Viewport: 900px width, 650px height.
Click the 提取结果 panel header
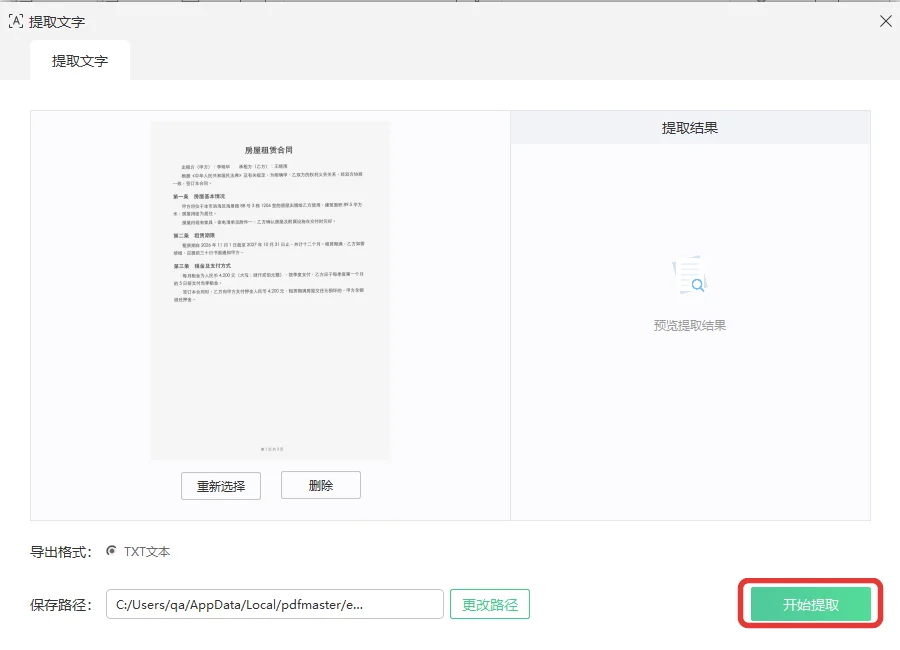click(x=690, y=127)
